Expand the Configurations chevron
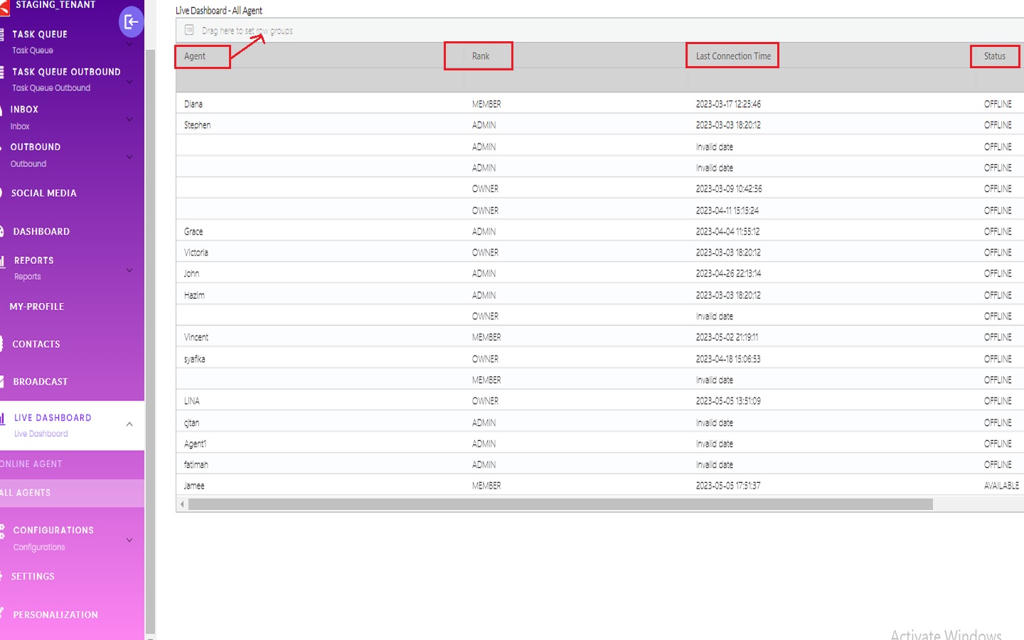Image resolution: width=1024 pixels, height=640 pixels. (x=129, y=540)
